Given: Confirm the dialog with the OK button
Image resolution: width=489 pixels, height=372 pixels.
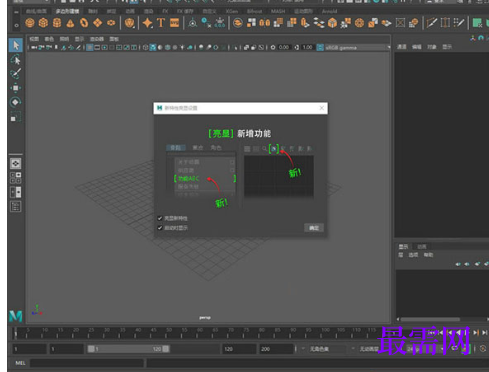Looking at the screenshot, I should [x=314, y=228].
